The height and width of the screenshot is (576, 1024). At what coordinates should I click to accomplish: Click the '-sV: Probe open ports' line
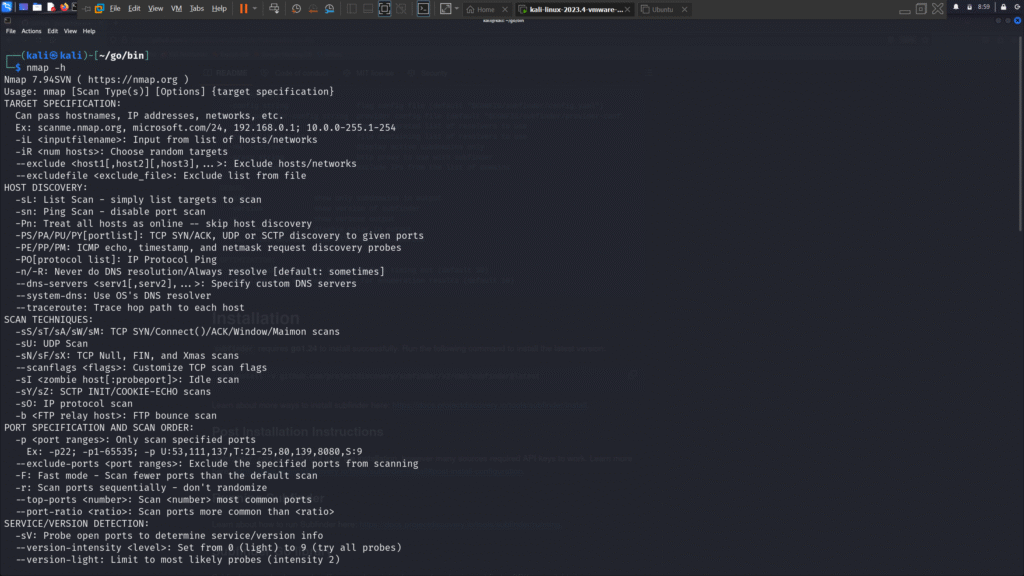169,536
